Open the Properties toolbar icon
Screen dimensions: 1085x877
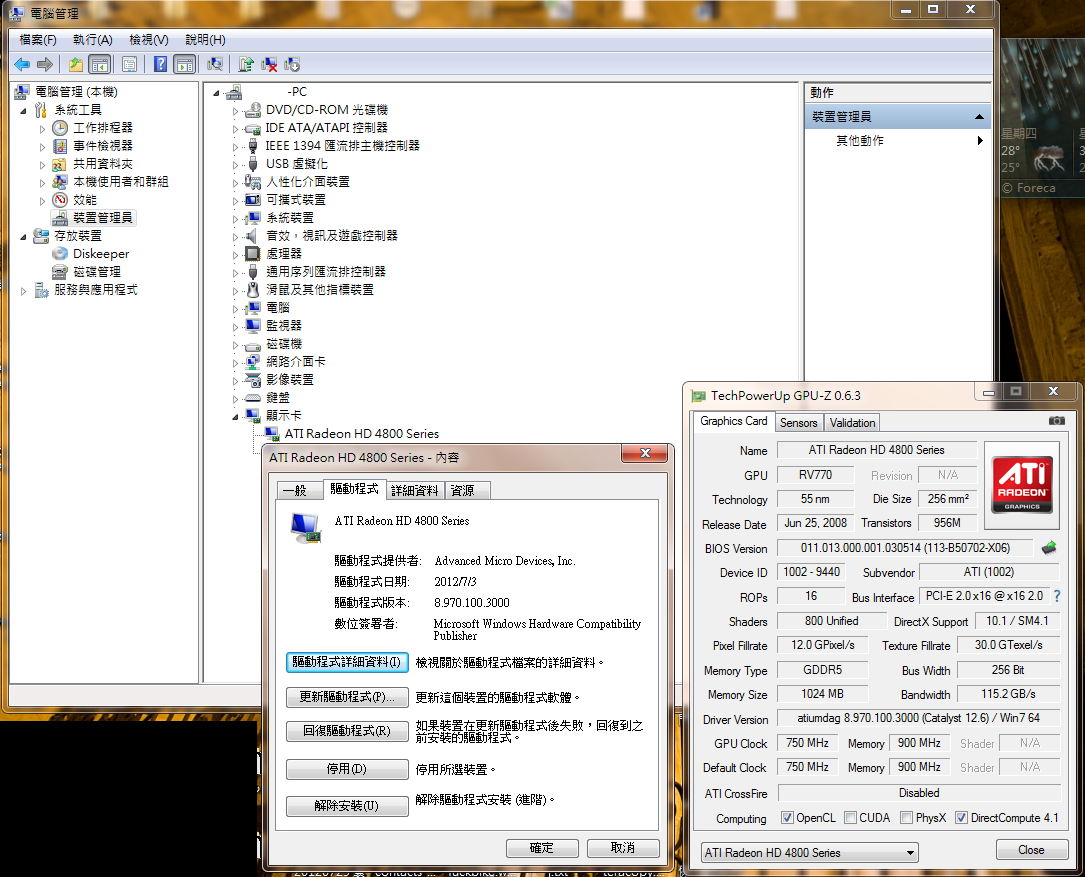129,64
